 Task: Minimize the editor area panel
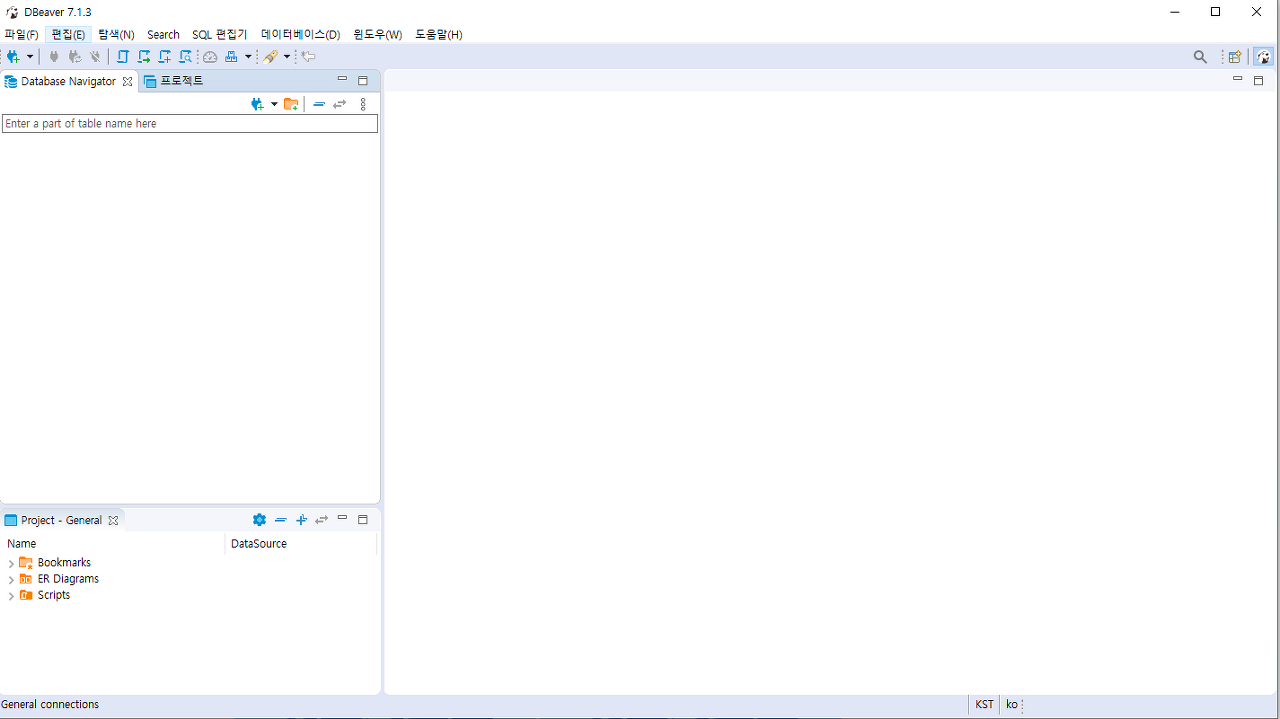coord(1237,79)
